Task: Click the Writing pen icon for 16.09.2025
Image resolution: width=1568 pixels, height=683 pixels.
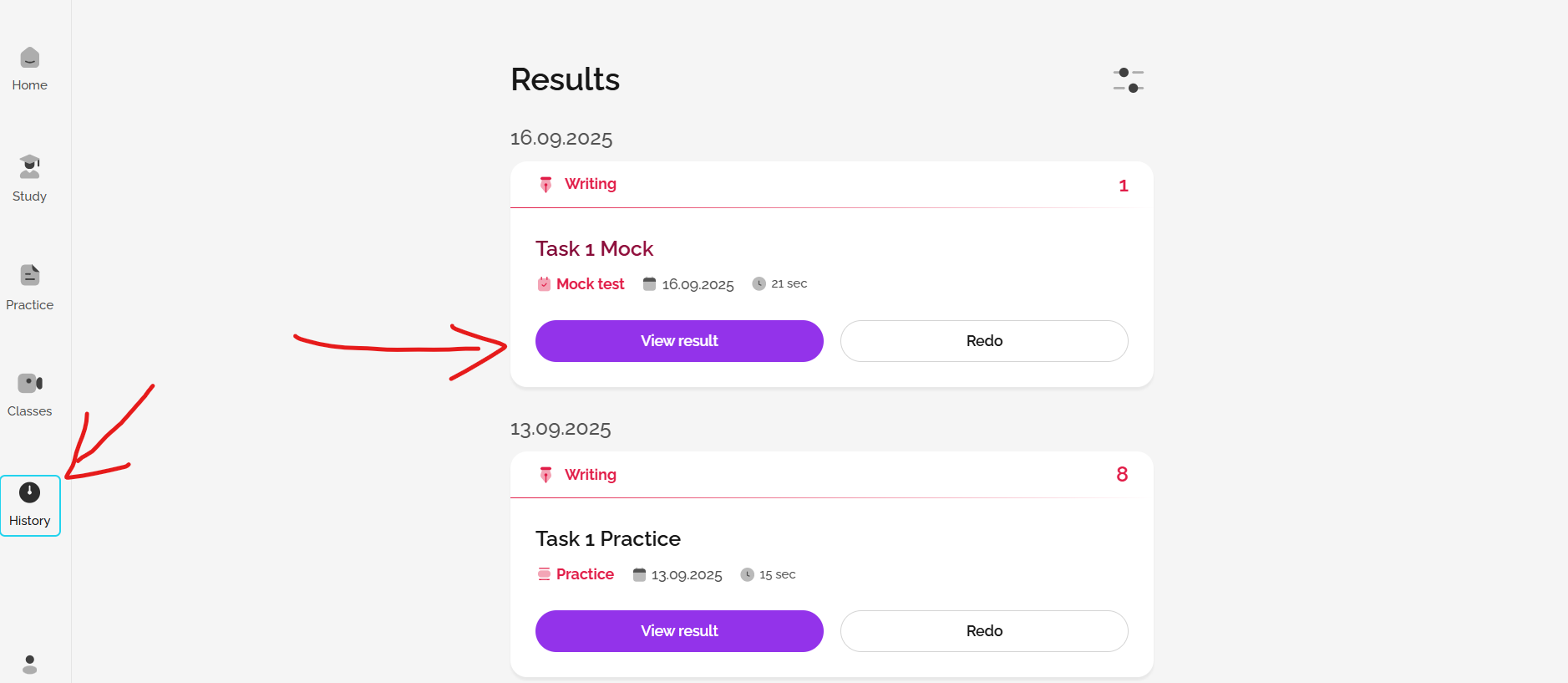Action: pos(546,185)
